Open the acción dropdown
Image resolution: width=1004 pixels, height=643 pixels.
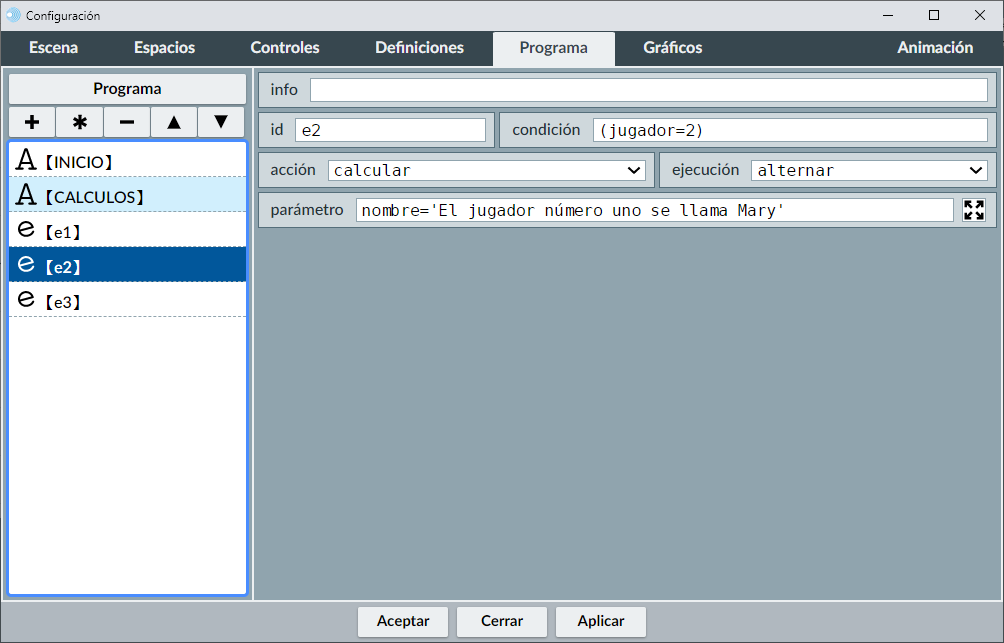click(x=487, y=170)
